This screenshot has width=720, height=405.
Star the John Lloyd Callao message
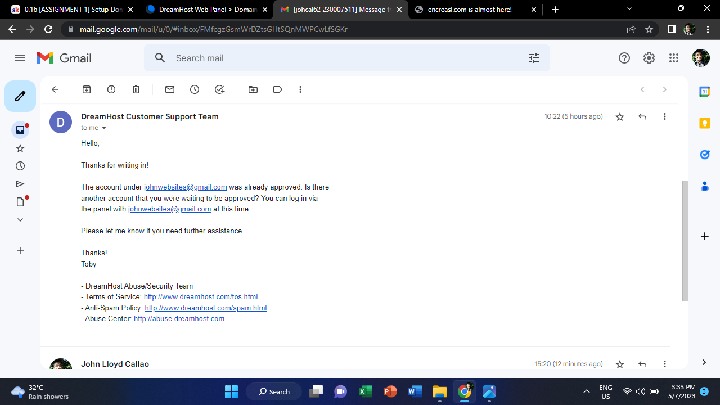click(620, 364)
